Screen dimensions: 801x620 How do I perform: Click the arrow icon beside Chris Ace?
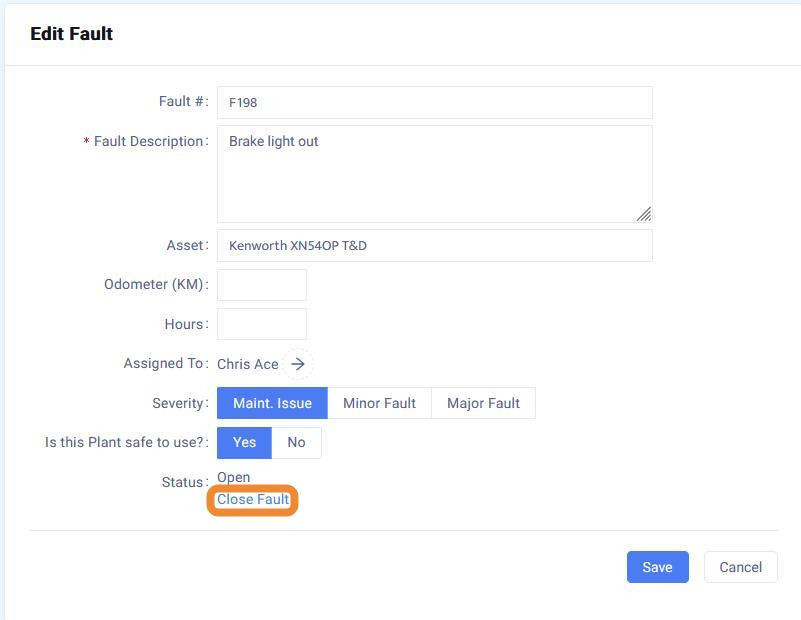click(297, 364)
